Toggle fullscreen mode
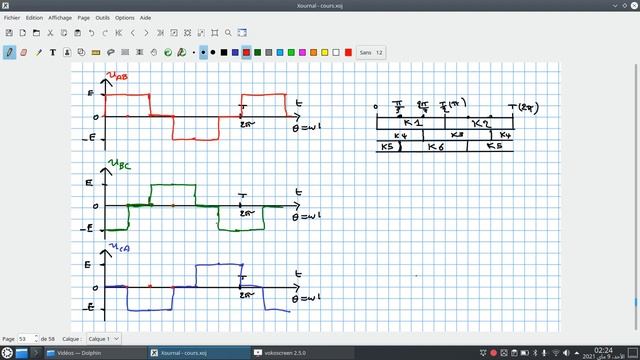The width and height of the screenshot is (640, 360). pos(242,33)
